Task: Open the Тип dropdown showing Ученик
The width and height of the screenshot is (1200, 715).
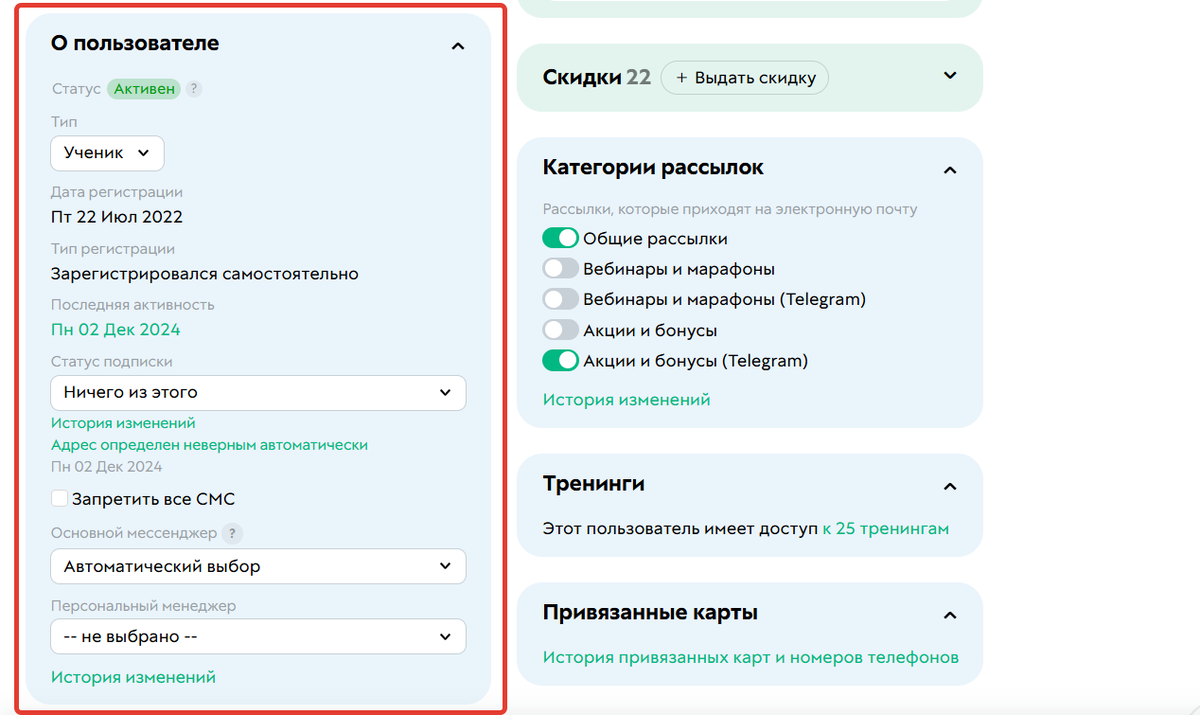Action: [x=107, y=152]
